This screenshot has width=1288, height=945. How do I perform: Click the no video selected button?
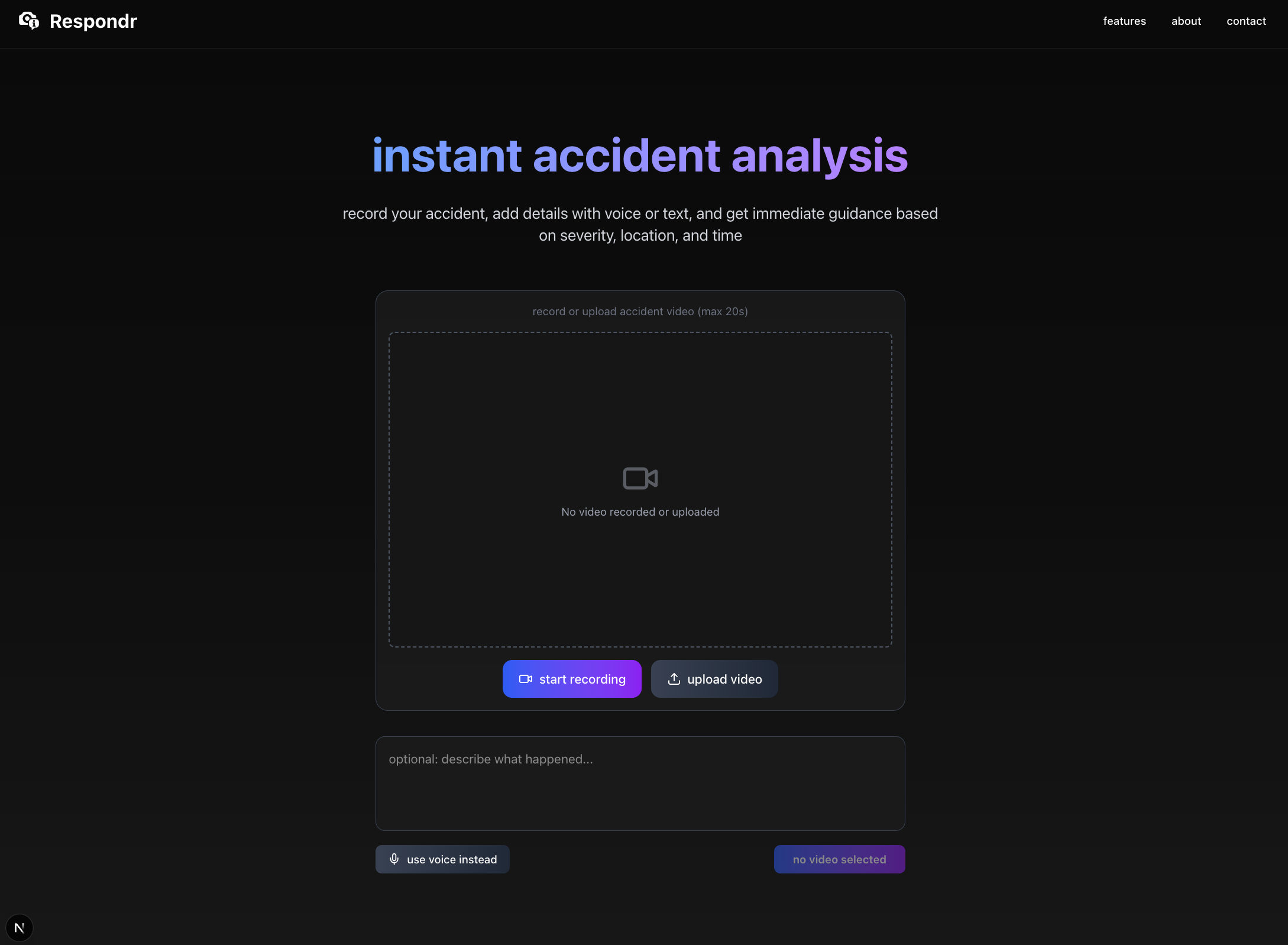(839, 859)
